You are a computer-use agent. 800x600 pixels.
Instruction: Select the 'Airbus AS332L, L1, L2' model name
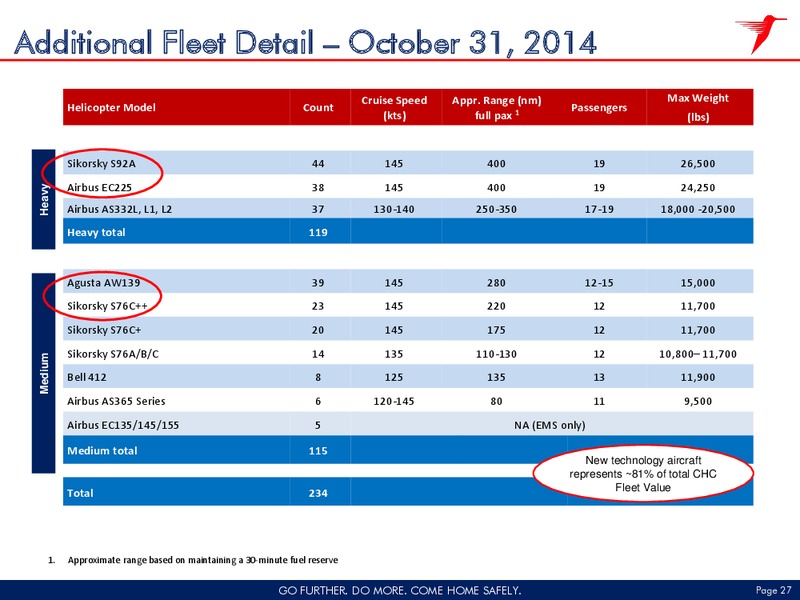coord(119,209)
